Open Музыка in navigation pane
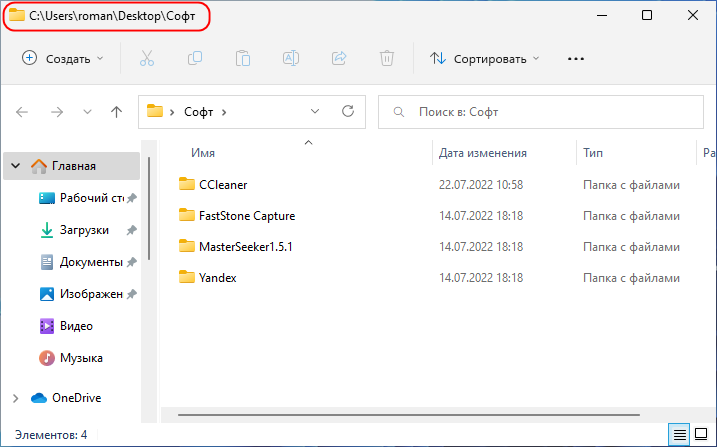 coord(71,358)
